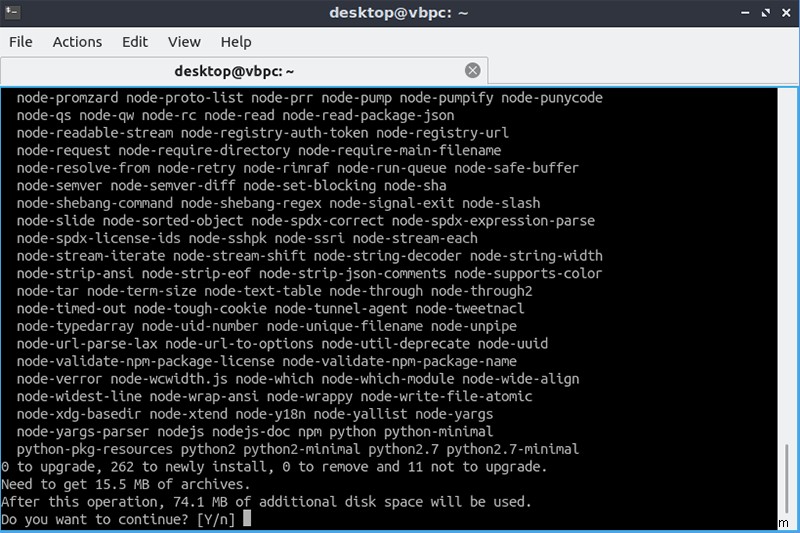The width and height of the screenshot is (800, 533).
Task: Click 'node-spdx-expression-parse' text
Action: point(493,221)
